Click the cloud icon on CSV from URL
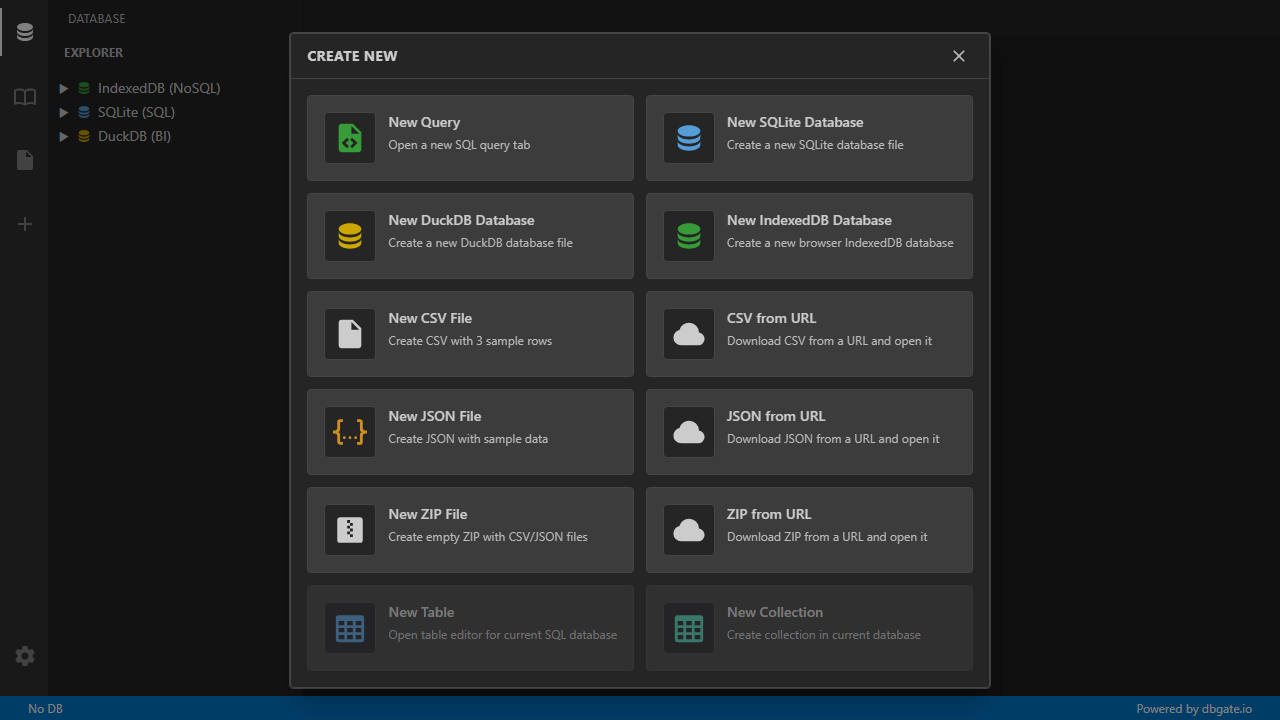 [x=688, y=334]
